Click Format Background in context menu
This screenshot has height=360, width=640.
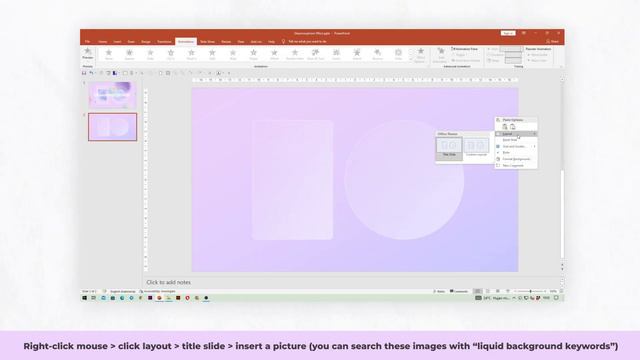coord(516,159)
